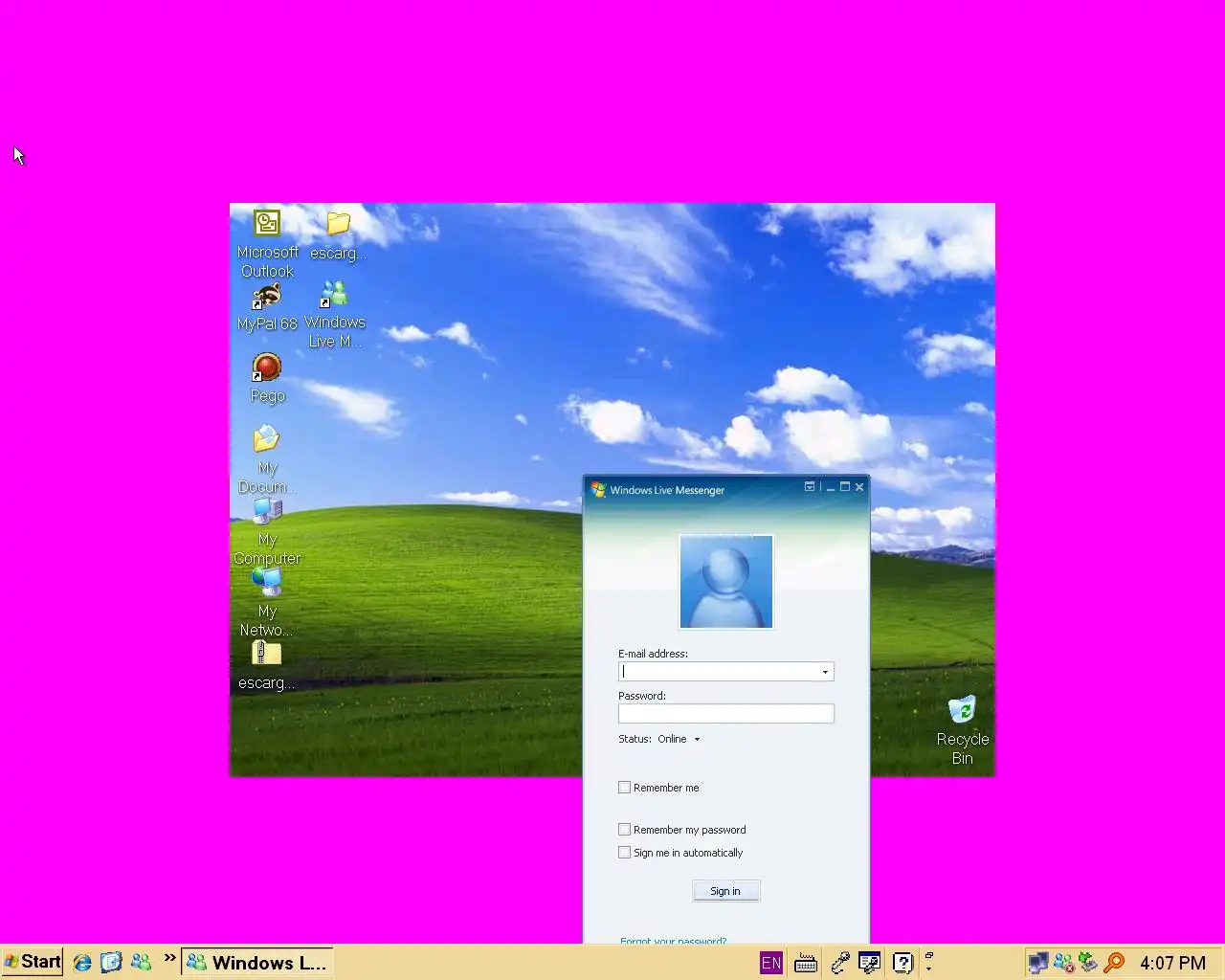Click the language bar microphone icon
This screenshot has height=980, width=1225.
pyautogui.click(x=840, y=963)
